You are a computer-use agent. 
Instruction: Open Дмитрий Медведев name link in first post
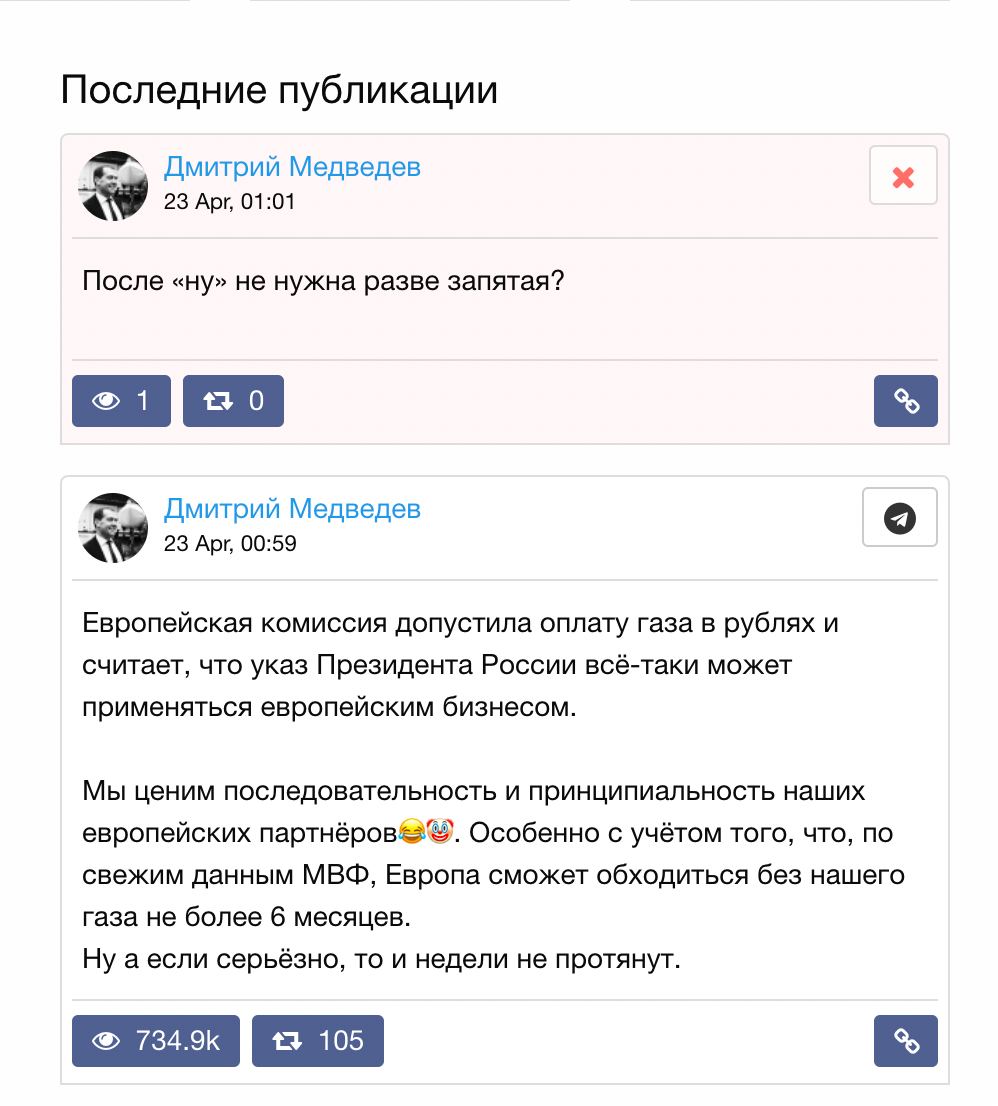pos(292,167)
